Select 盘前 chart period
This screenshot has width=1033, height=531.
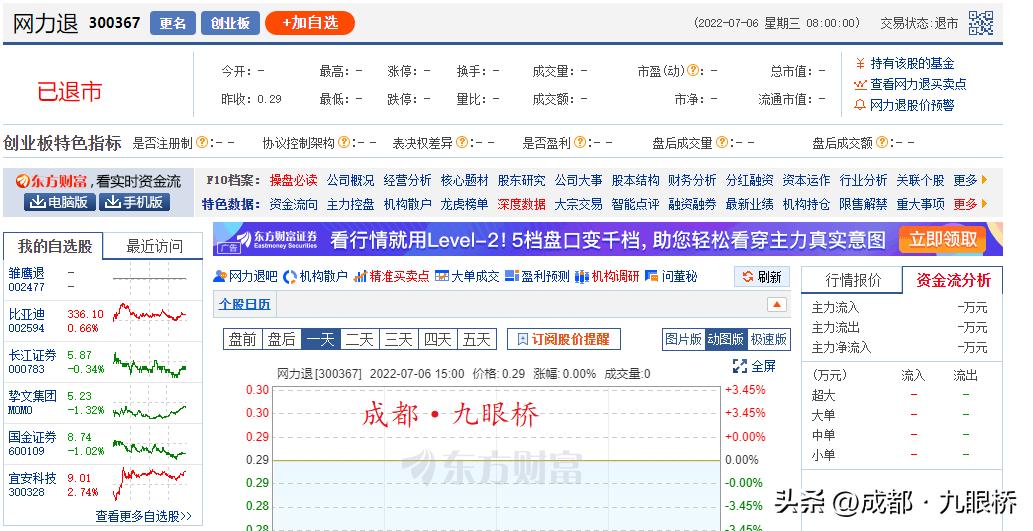click(242, 339)
